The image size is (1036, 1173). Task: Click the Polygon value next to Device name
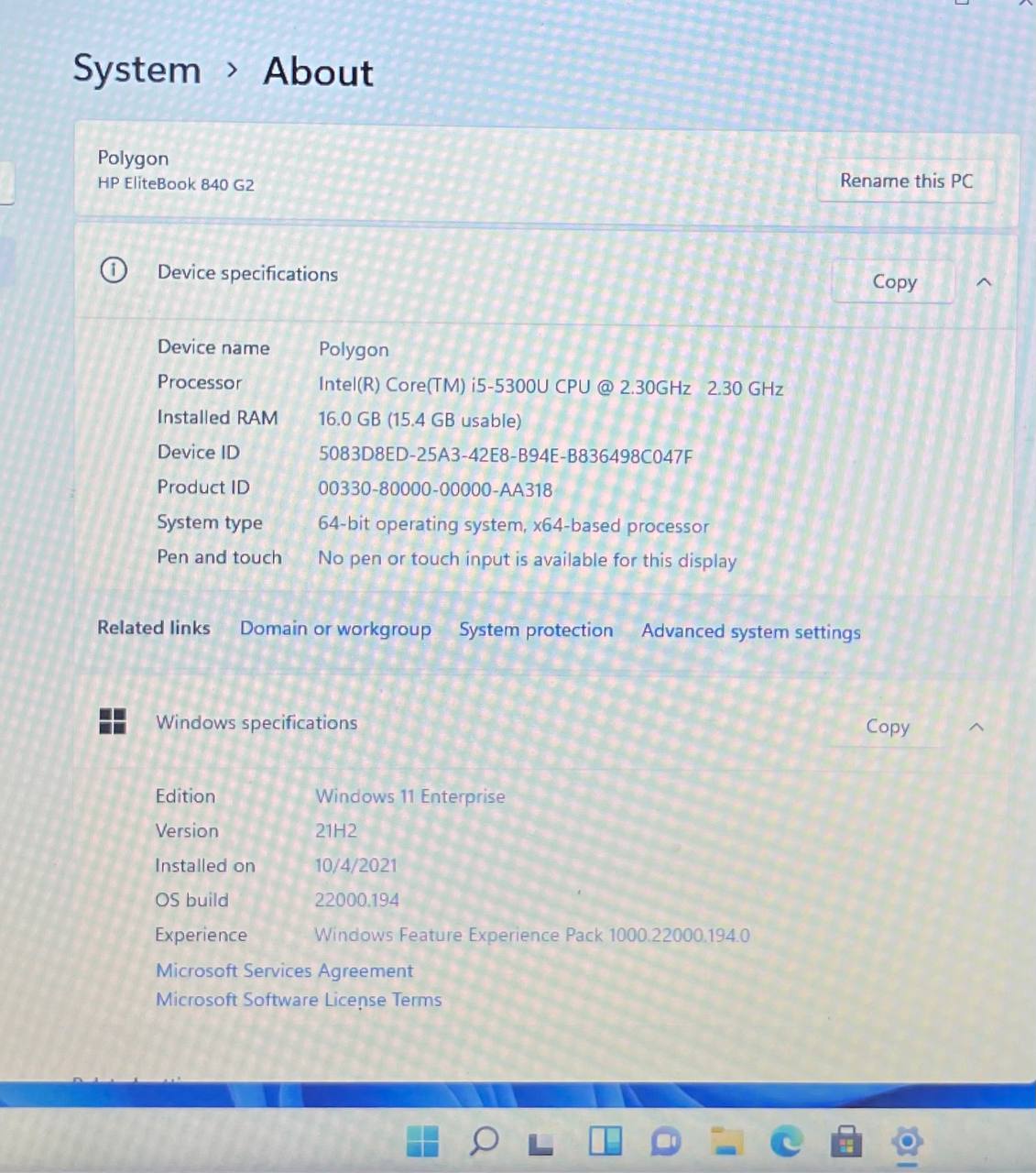point(354,349)
